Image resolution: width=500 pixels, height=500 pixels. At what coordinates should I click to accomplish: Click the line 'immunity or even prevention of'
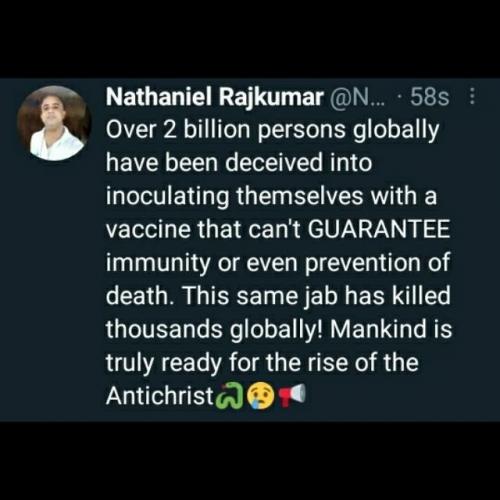pos(278,263)
